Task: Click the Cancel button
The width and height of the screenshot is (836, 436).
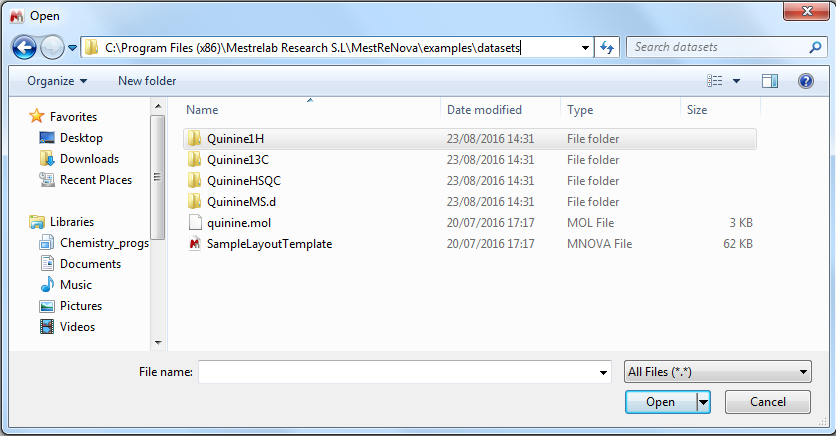Action: coord(768,402)
